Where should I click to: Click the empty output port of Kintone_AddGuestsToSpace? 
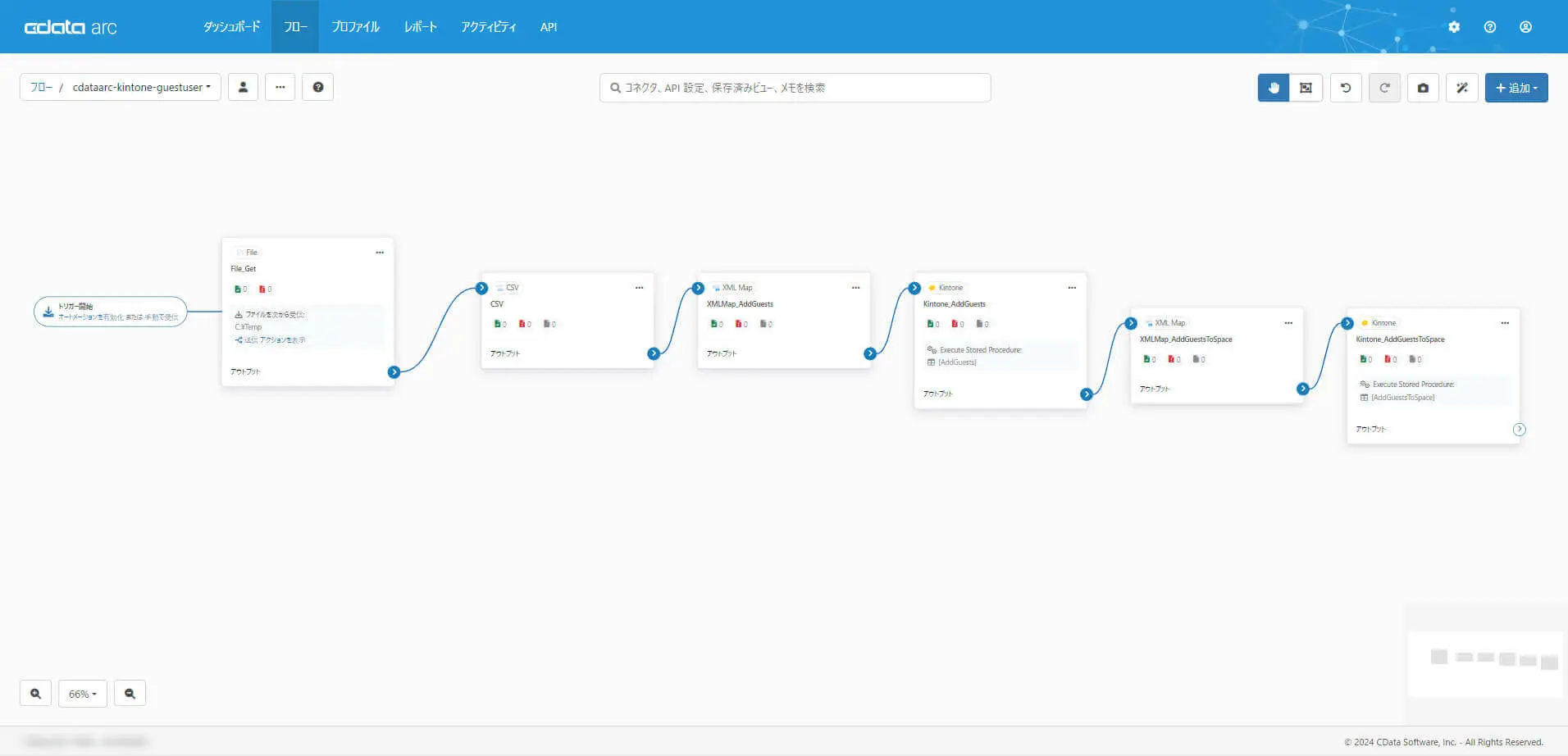[1520, 430]
